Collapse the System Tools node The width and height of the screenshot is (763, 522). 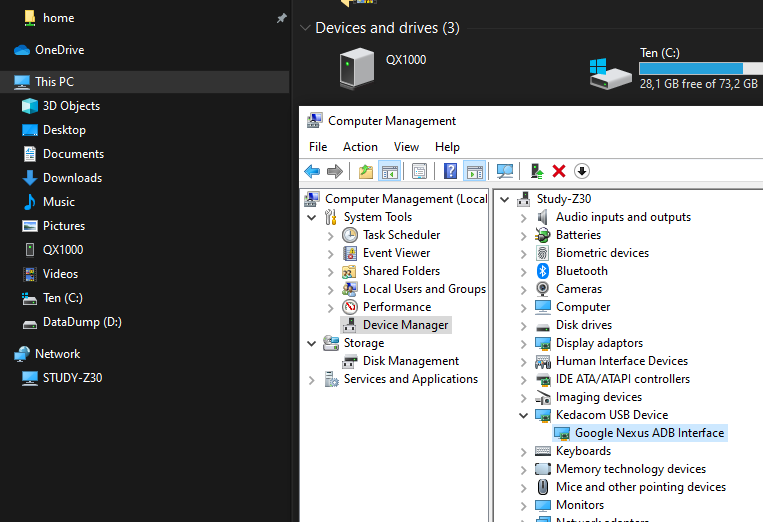(312, 217)
